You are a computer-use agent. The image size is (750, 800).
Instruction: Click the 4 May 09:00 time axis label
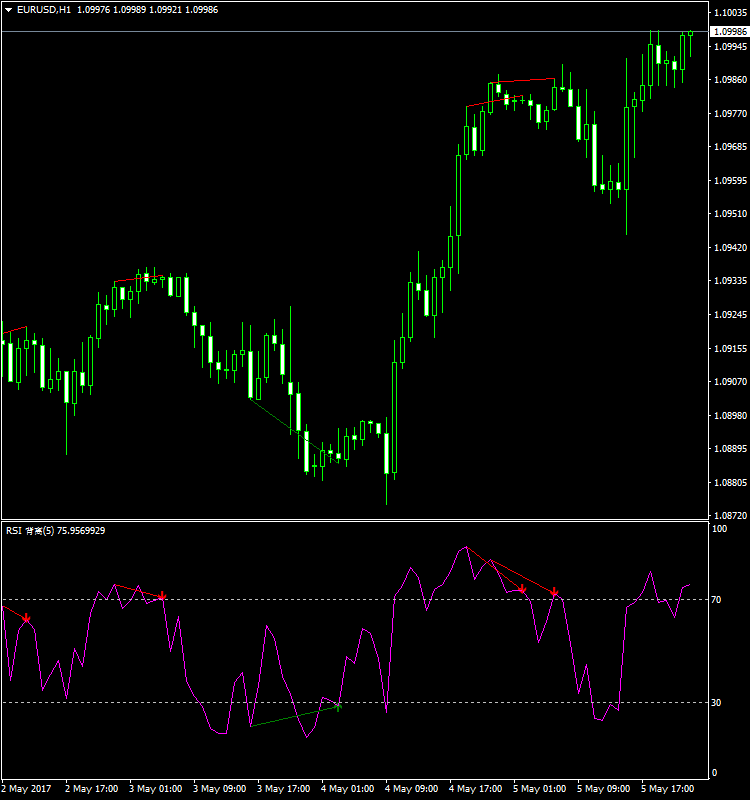[x=411, y=789]
